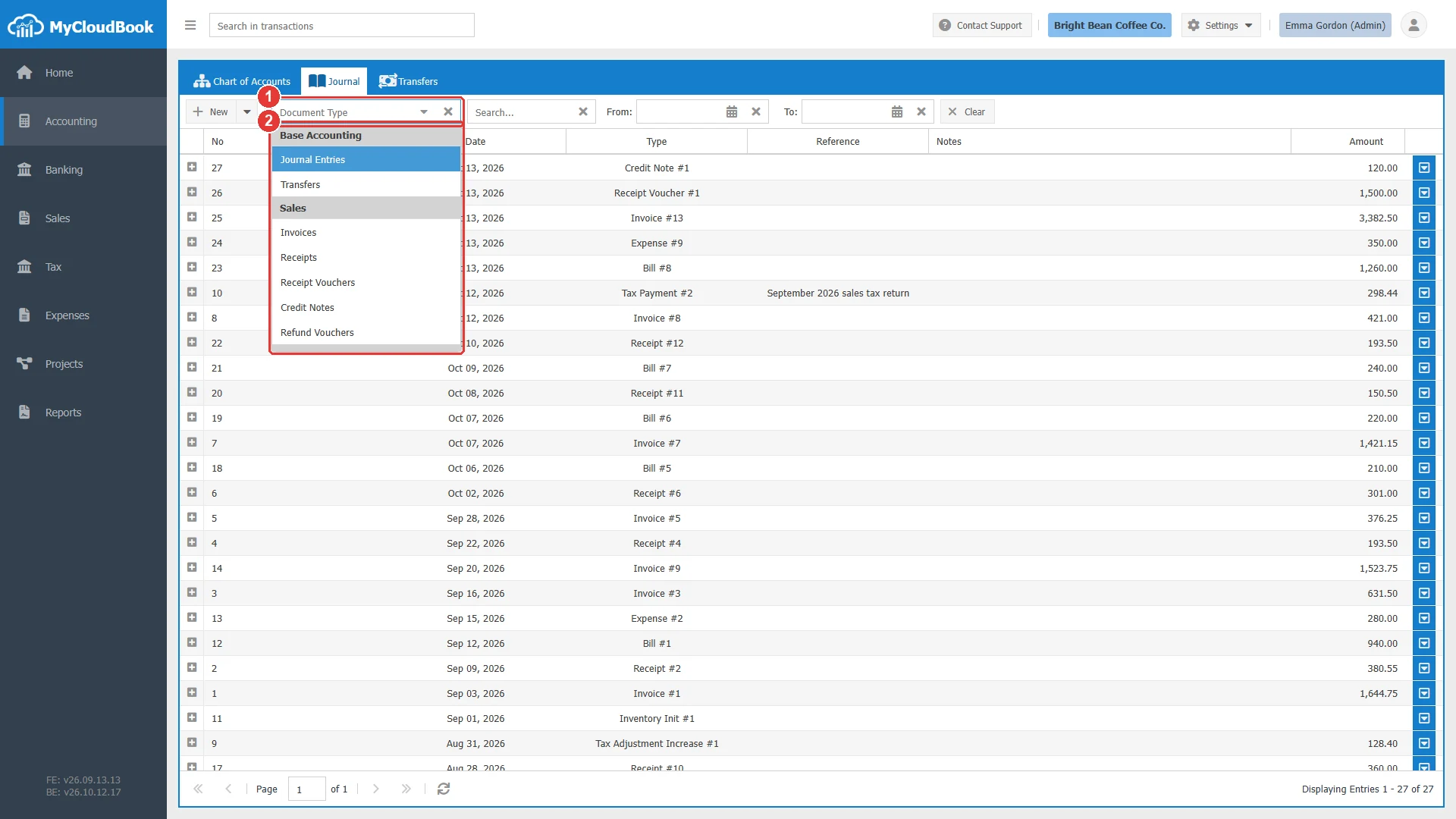Clear the Search filter field with X
1456x819 pixels.
click(x=583, y=111)
